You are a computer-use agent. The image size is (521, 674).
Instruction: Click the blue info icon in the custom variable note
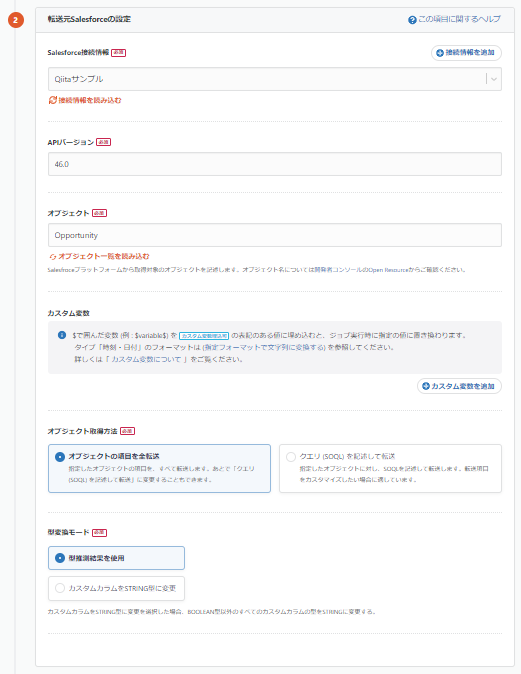pos(62,335)
